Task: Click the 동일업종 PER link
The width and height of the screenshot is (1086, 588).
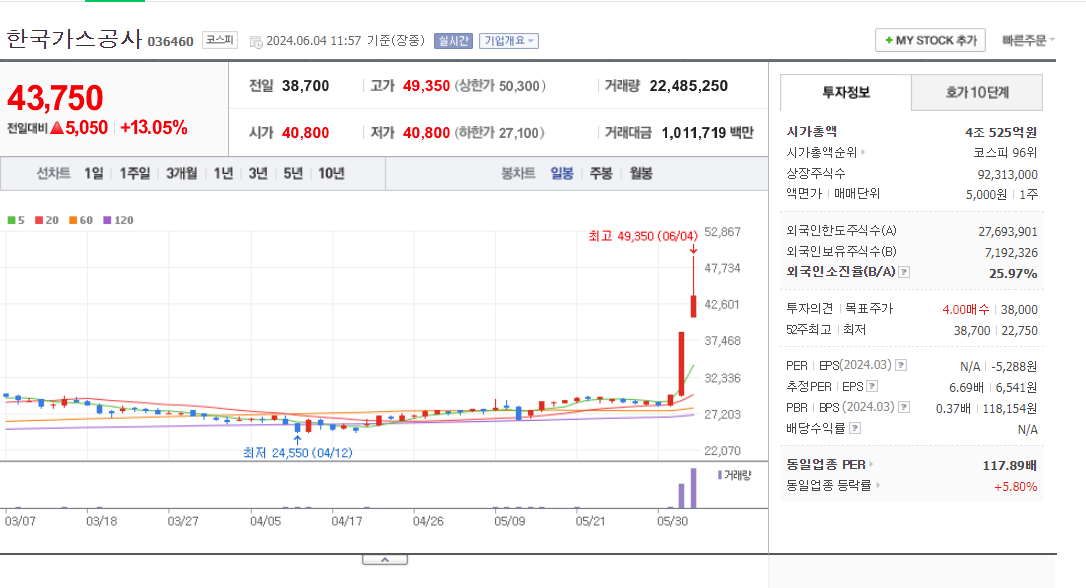Action: (x=826, y=464)
